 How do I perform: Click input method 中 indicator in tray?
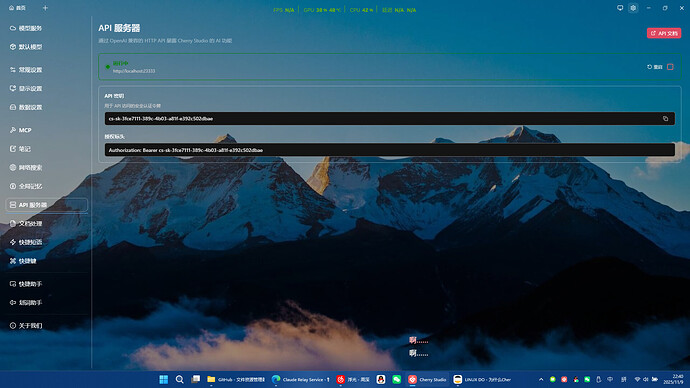pos(610,379)
